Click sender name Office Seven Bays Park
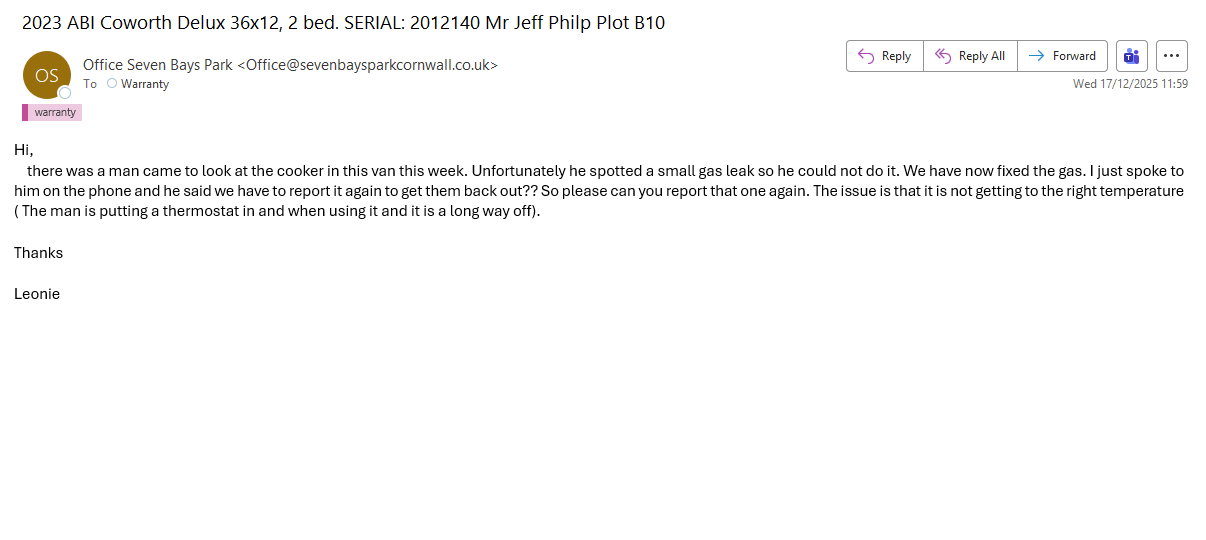This screenshot has height=540, width=1206. 158,65
